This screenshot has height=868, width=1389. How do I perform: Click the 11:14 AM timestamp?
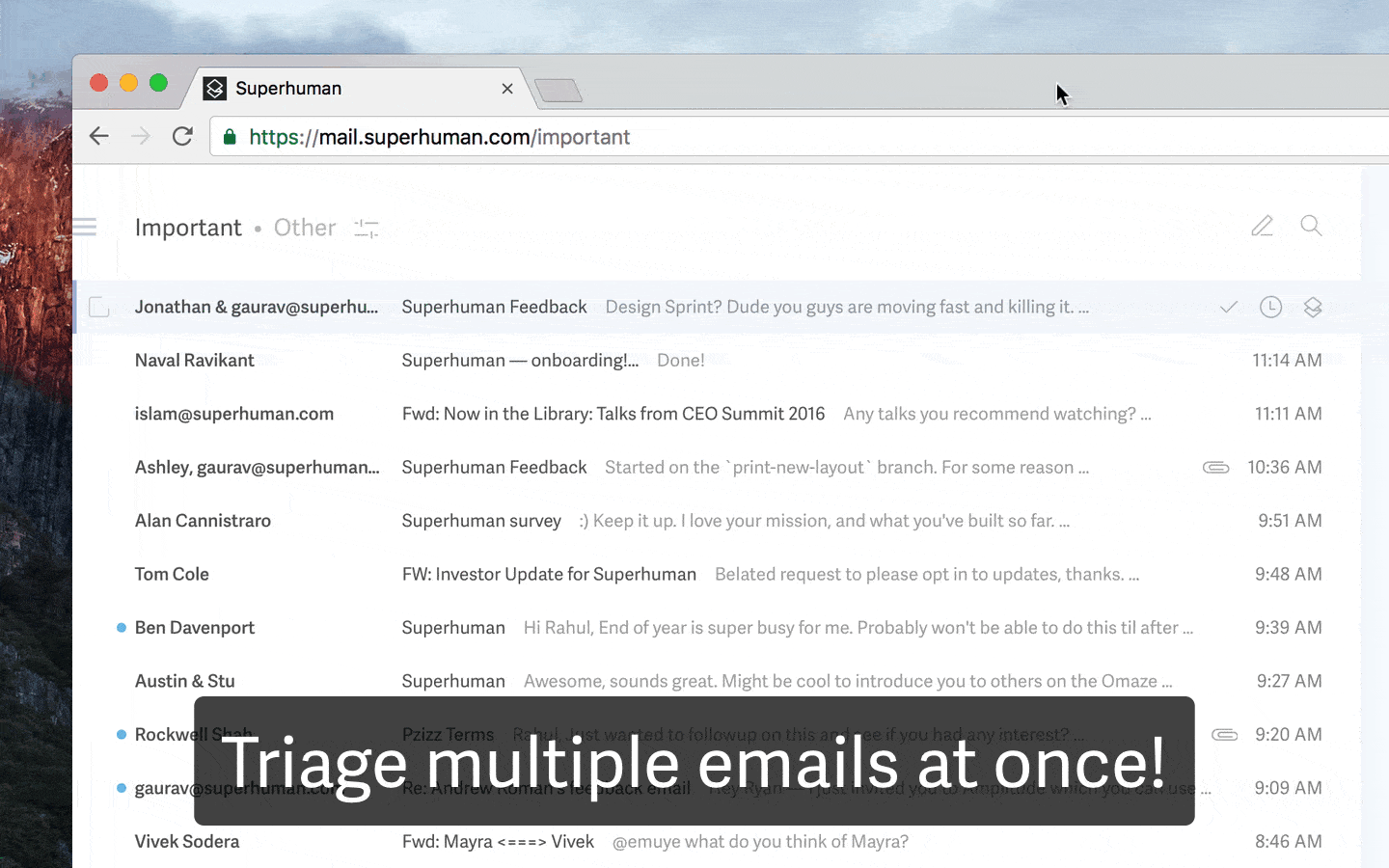[1287, 361]
